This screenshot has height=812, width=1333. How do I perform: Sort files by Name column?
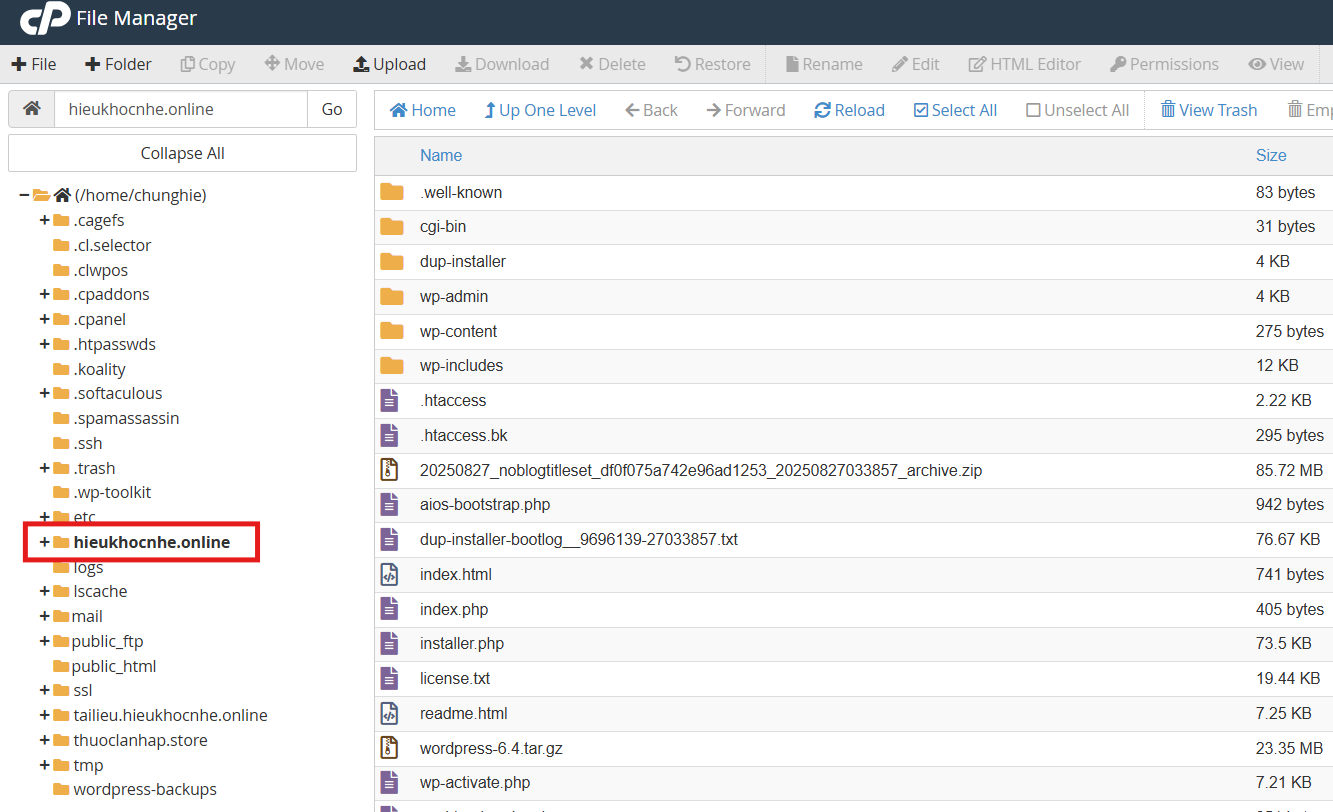click(441, 155)
